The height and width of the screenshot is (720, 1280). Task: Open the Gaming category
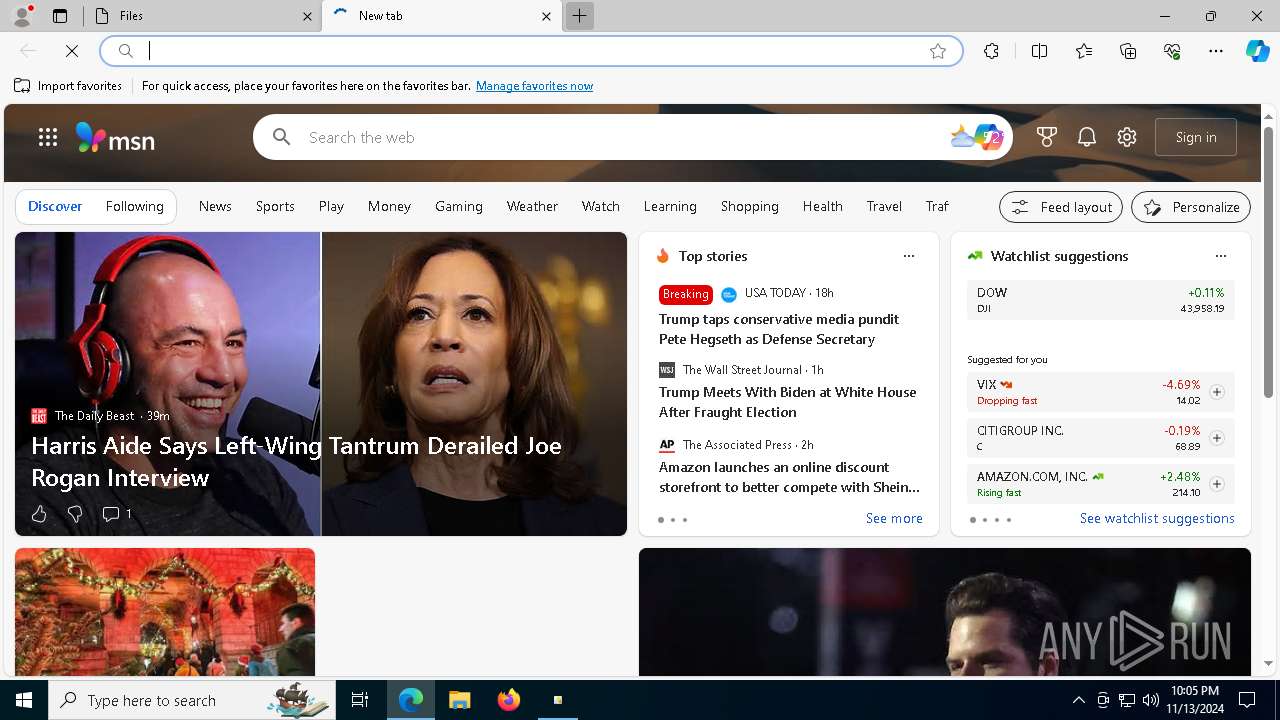459,206
